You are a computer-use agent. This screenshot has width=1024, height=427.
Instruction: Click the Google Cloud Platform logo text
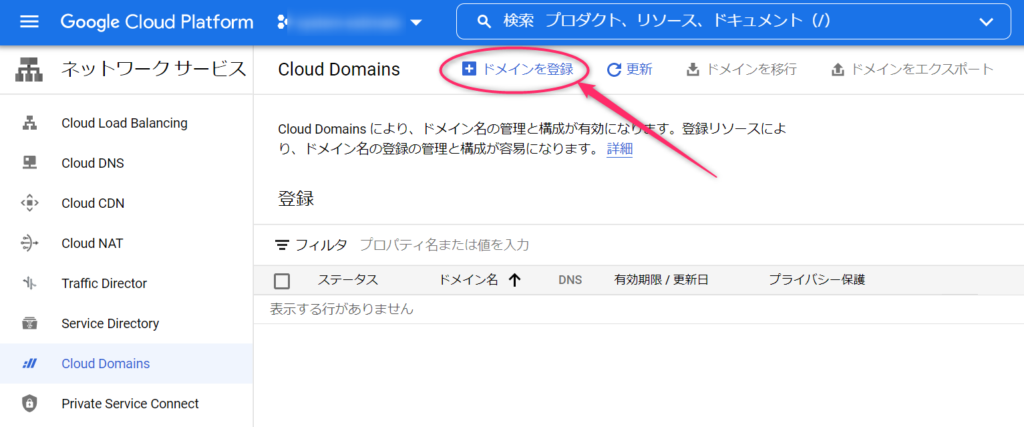pos(157,22)
